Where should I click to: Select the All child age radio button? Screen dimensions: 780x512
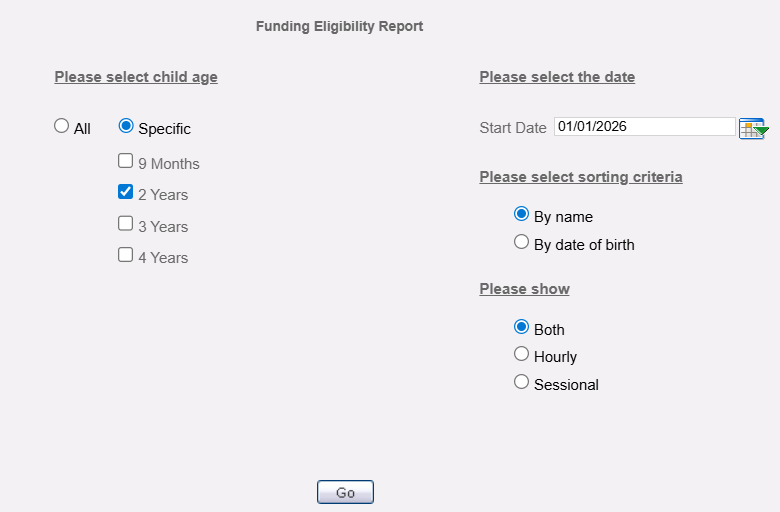point(62,125)
